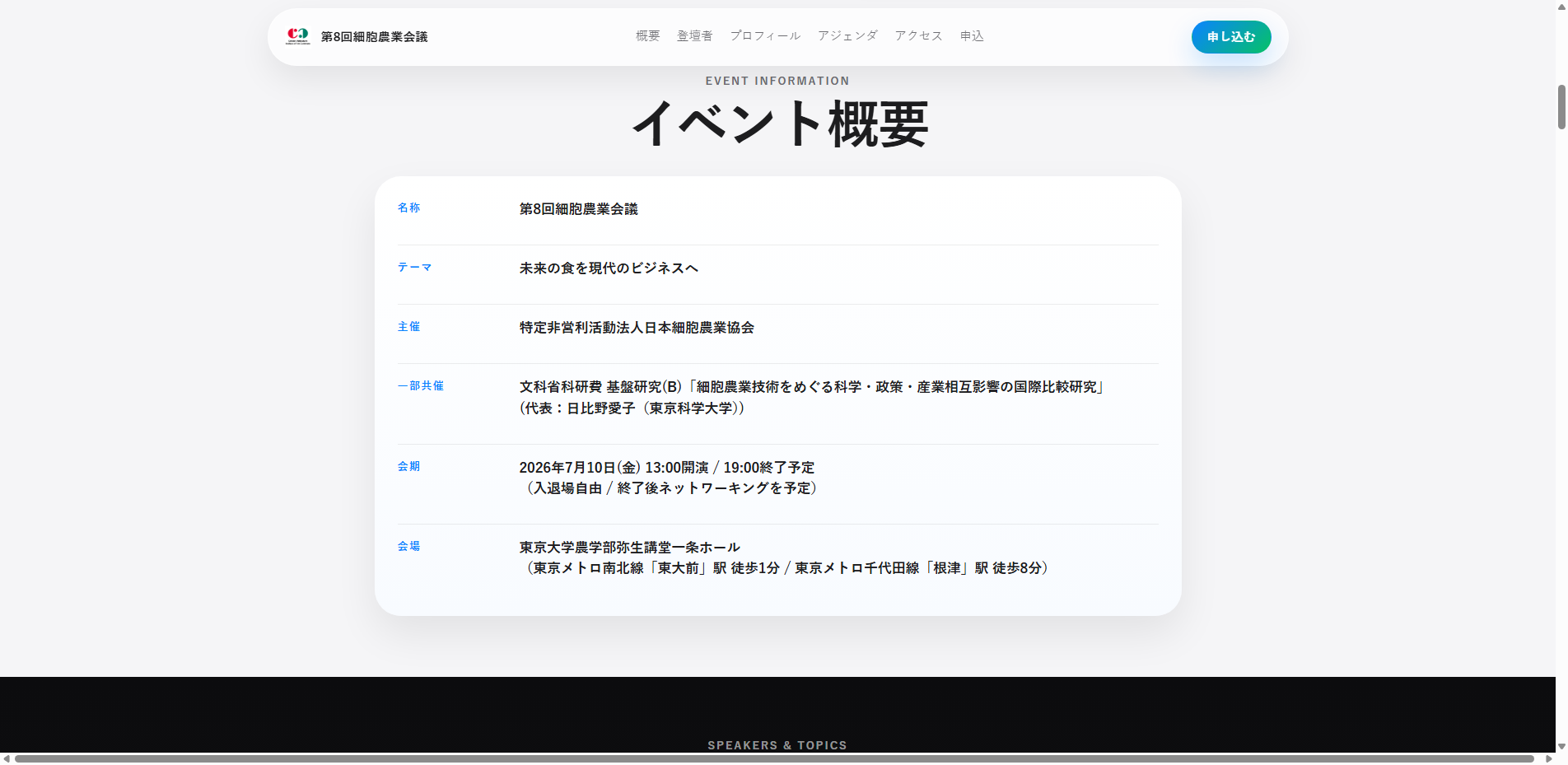The width and height of the screenshot is (1568, 765).
Task: Click the EVENT INFORMATION label
Action: coord(777,81)
